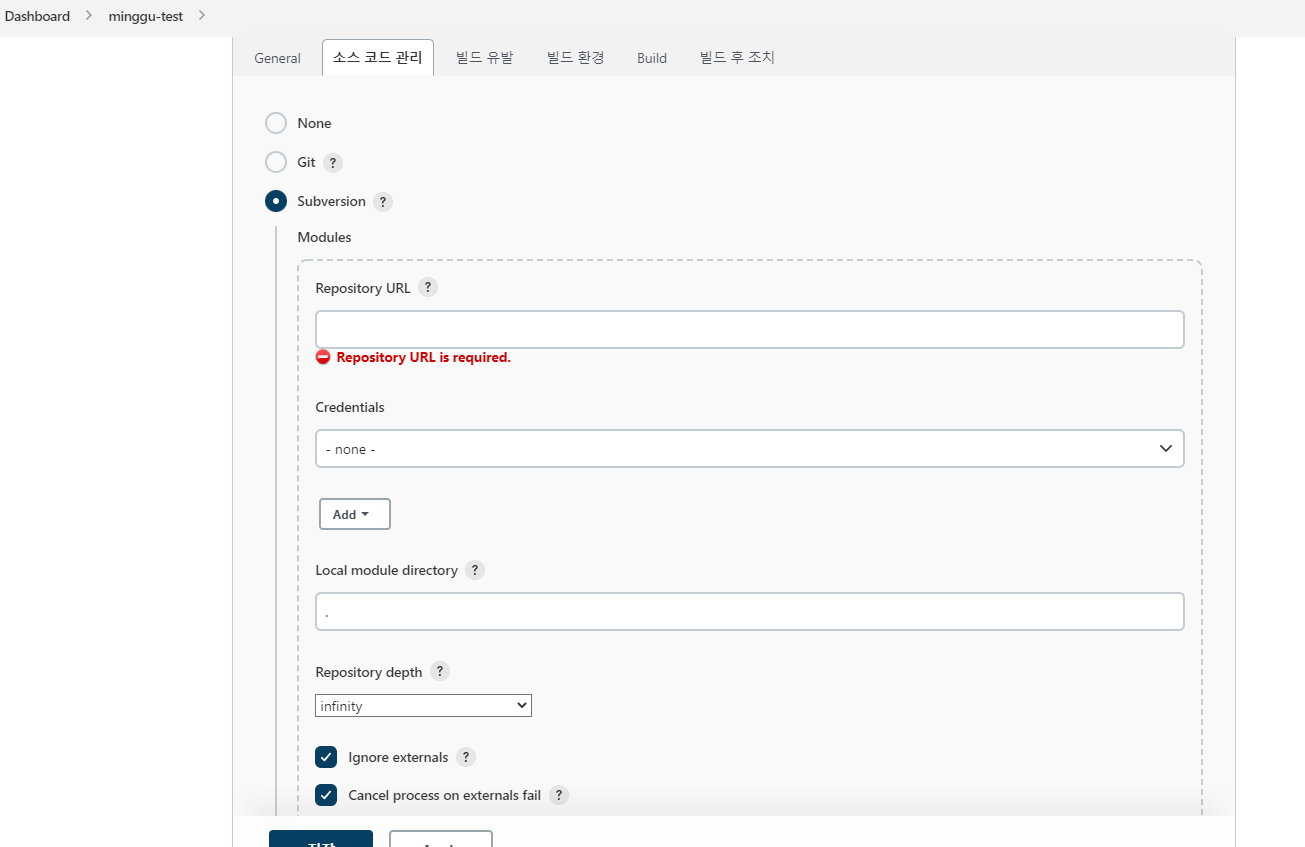Viewport: 1305px width, 847px height.
Task: Switch to the 빌드 환경 tab
Action: pos(575,58)
